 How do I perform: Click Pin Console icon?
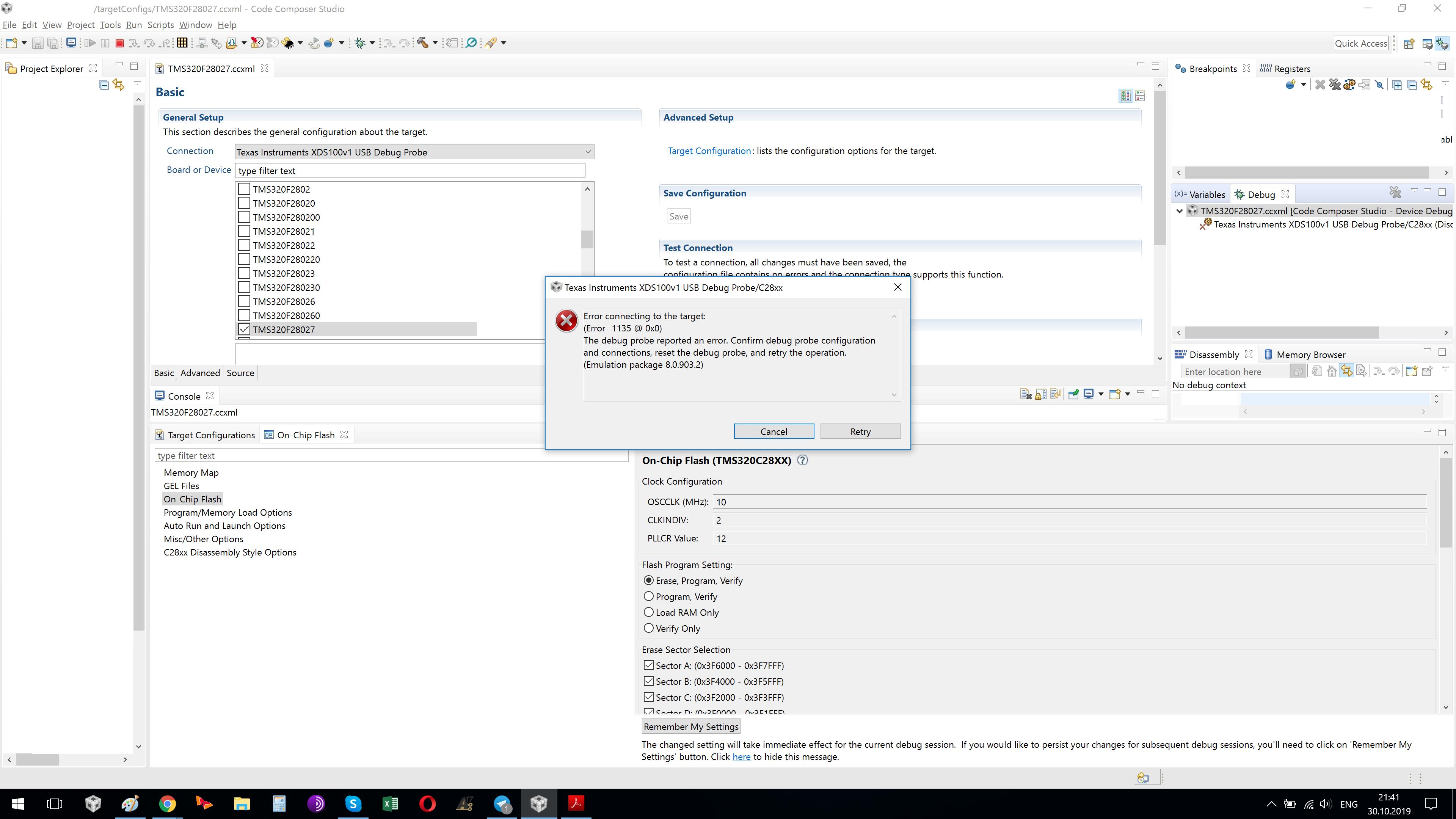coord(1073,394)
